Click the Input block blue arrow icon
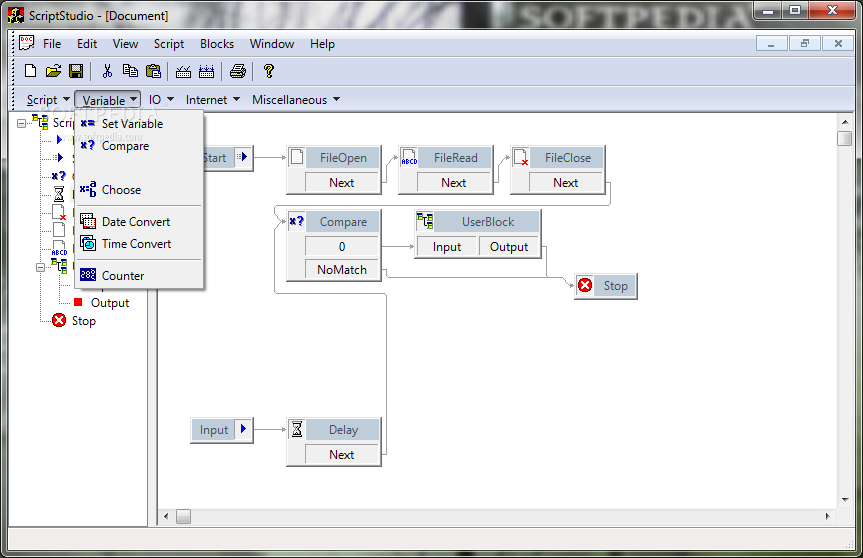The width and height of the screenshot is (863, 558). click(243, 429)
